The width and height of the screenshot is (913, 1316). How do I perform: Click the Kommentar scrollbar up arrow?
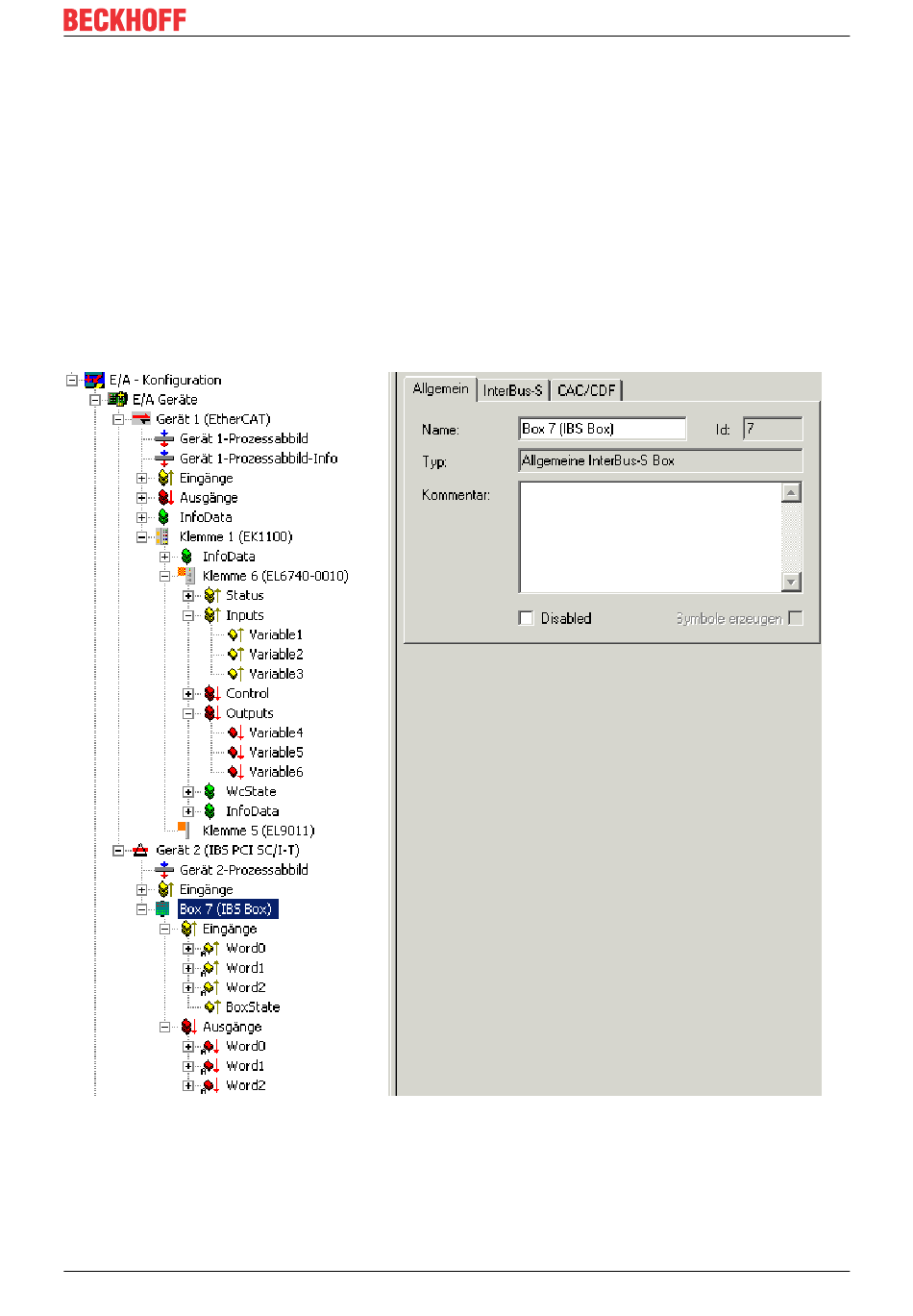pos(791,492)
